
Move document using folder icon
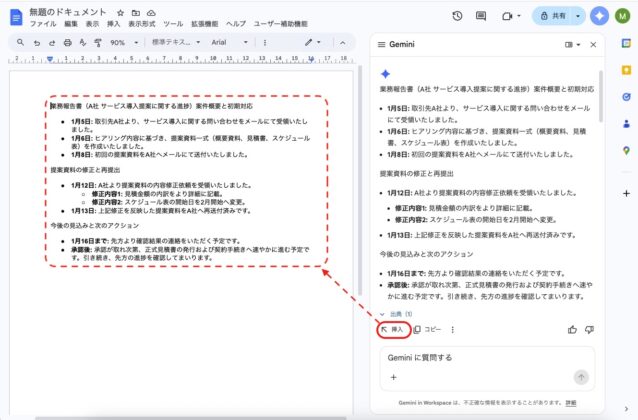[x=136, y=13]
